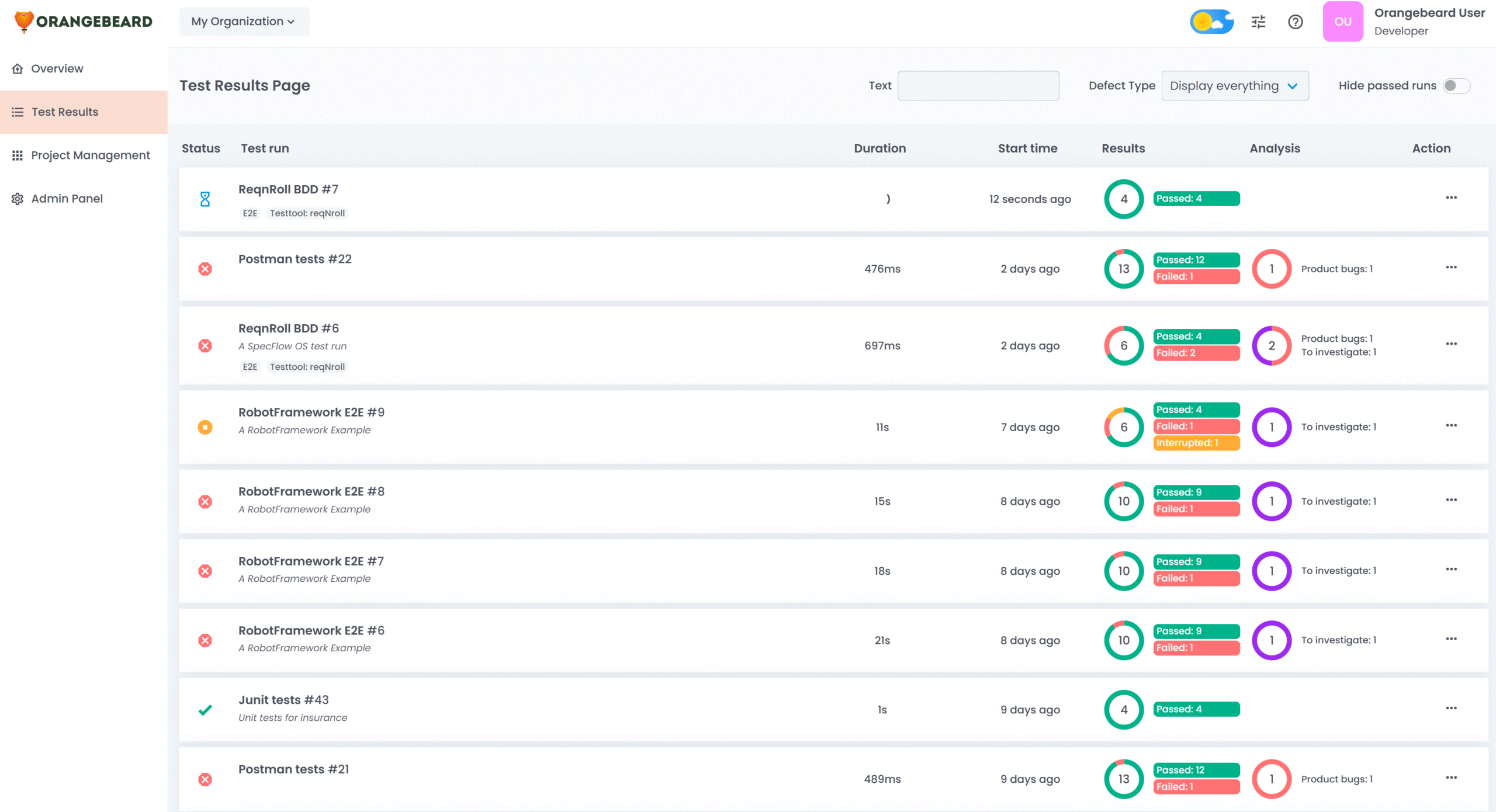The width and height of the screenshot is (1496, 812).
Task: Go to Overview in sidebar
Action: point(57,69)
